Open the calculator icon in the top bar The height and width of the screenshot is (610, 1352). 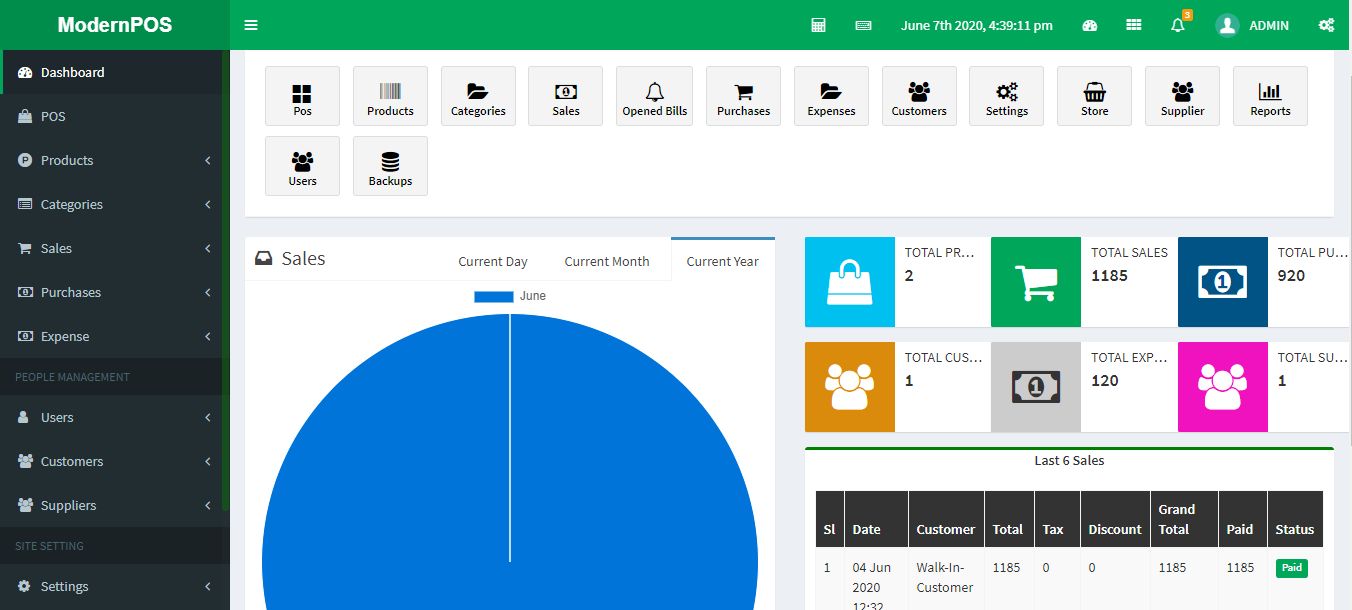(818, 25)
